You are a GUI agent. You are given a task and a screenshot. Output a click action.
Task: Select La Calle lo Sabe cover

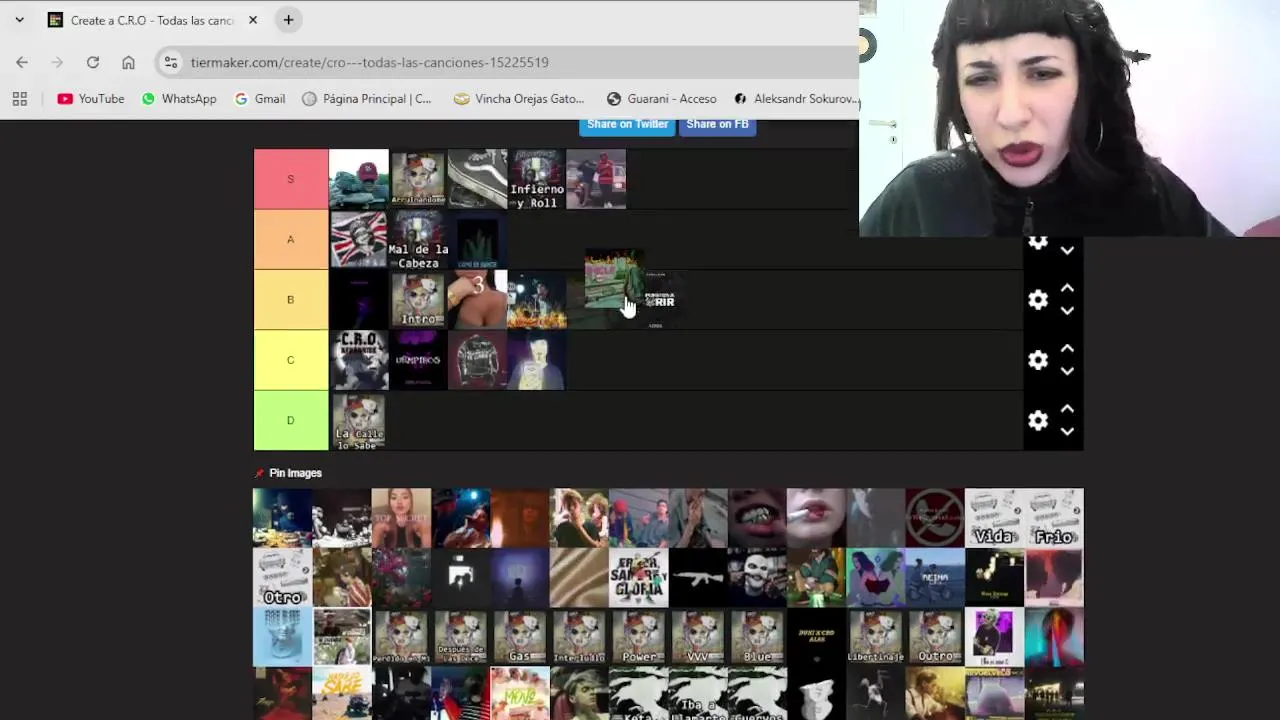(x=359, y=420)
